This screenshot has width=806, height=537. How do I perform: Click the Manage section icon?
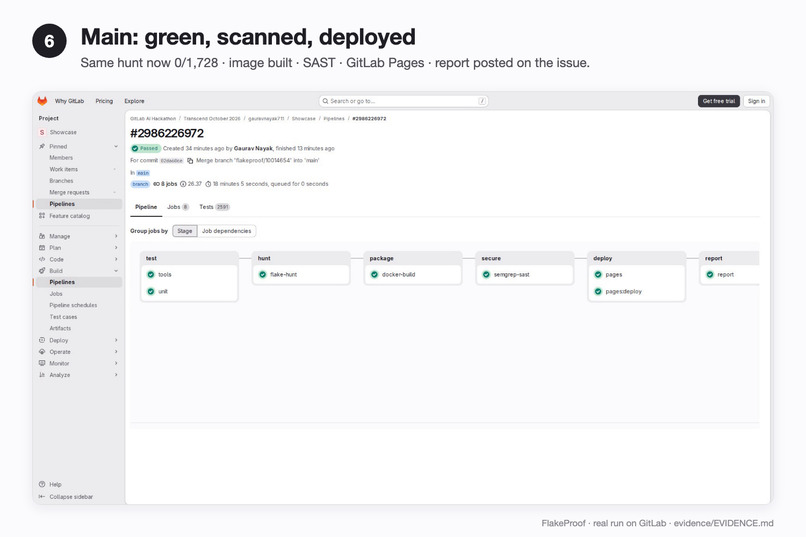42,236
